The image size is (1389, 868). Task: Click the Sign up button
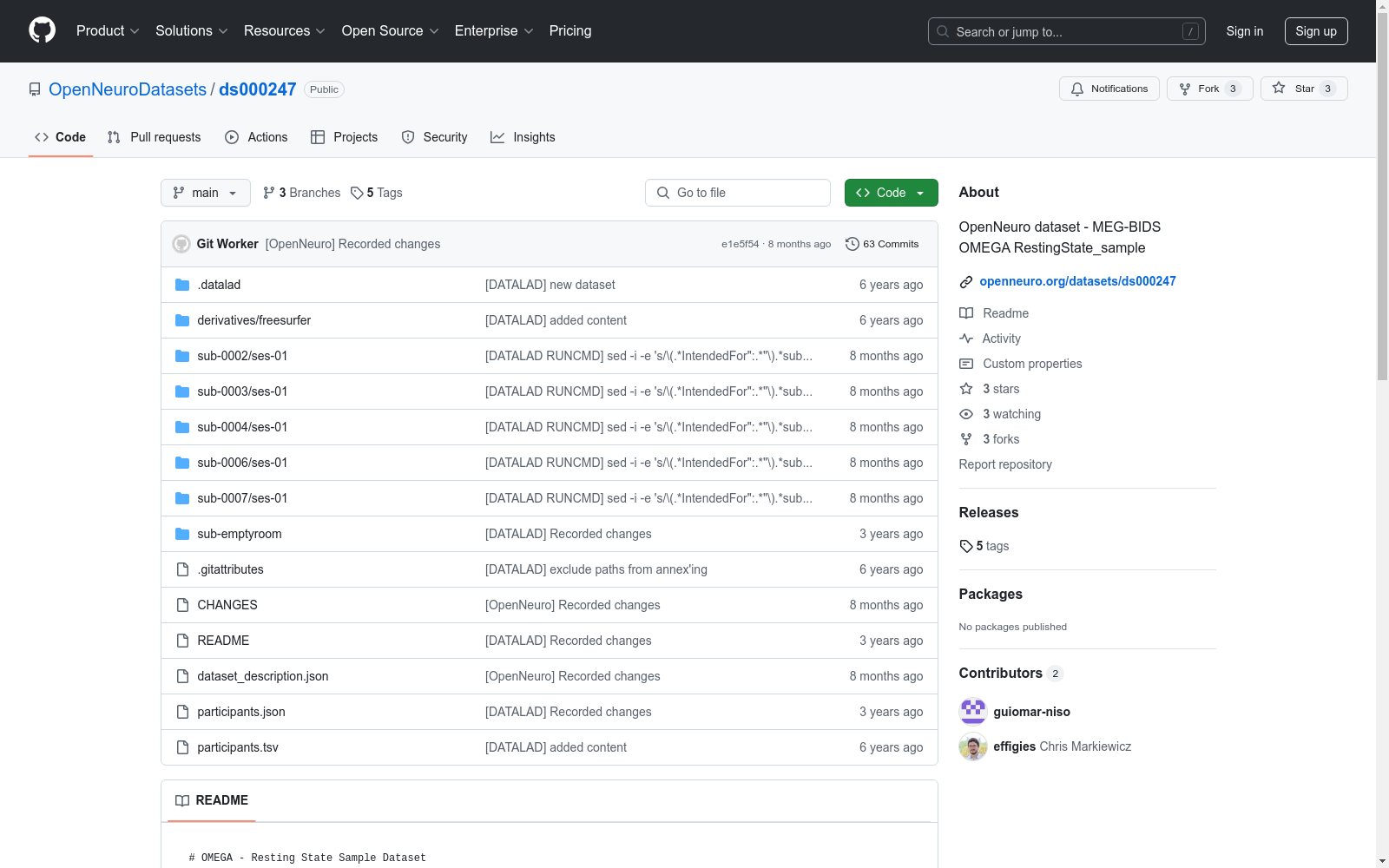pyautogui.click(x=1316, y=31)
